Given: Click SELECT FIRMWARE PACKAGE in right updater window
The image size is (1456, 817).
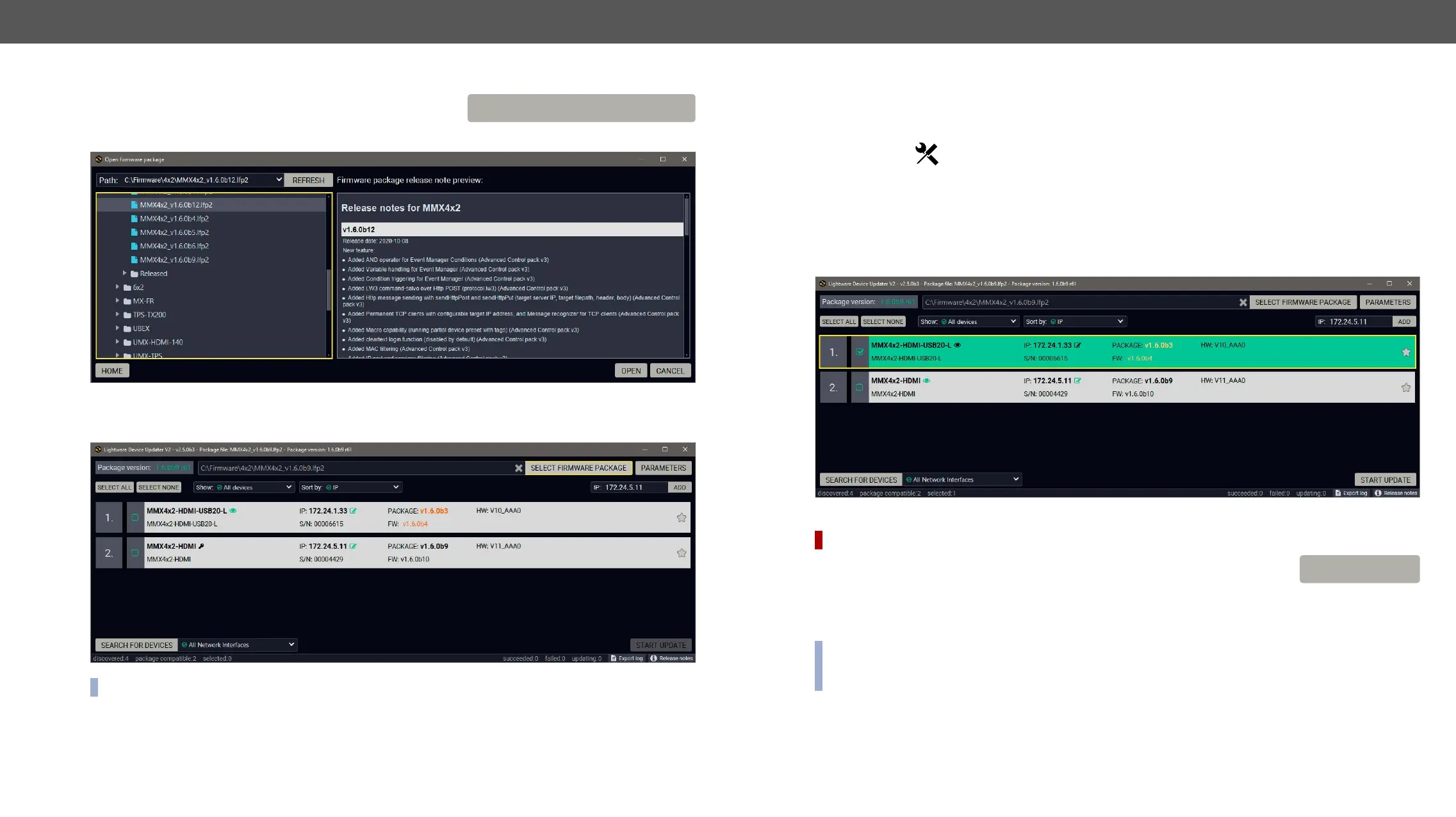Looking at the screenshot, I should coord(1303,302).
